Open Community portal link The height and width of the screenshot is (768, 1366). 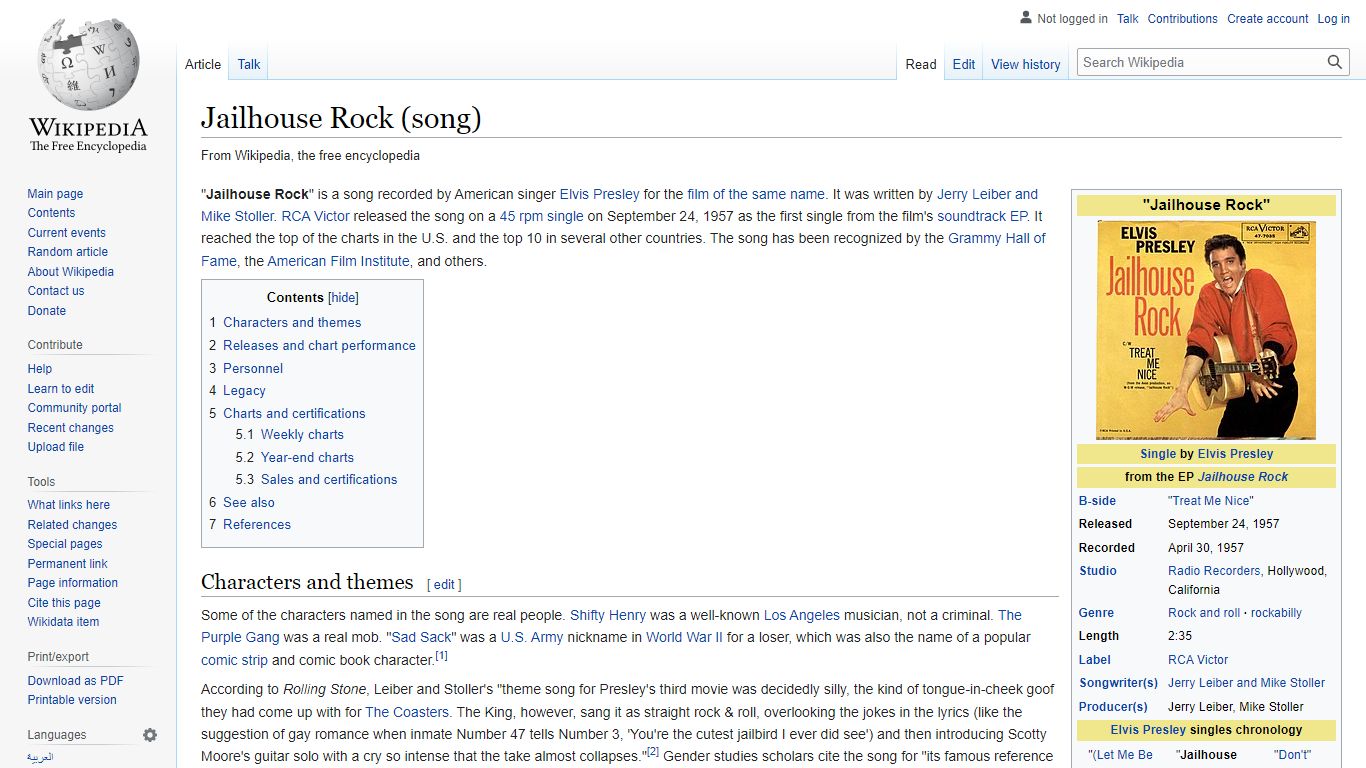(x=74, y=408)
